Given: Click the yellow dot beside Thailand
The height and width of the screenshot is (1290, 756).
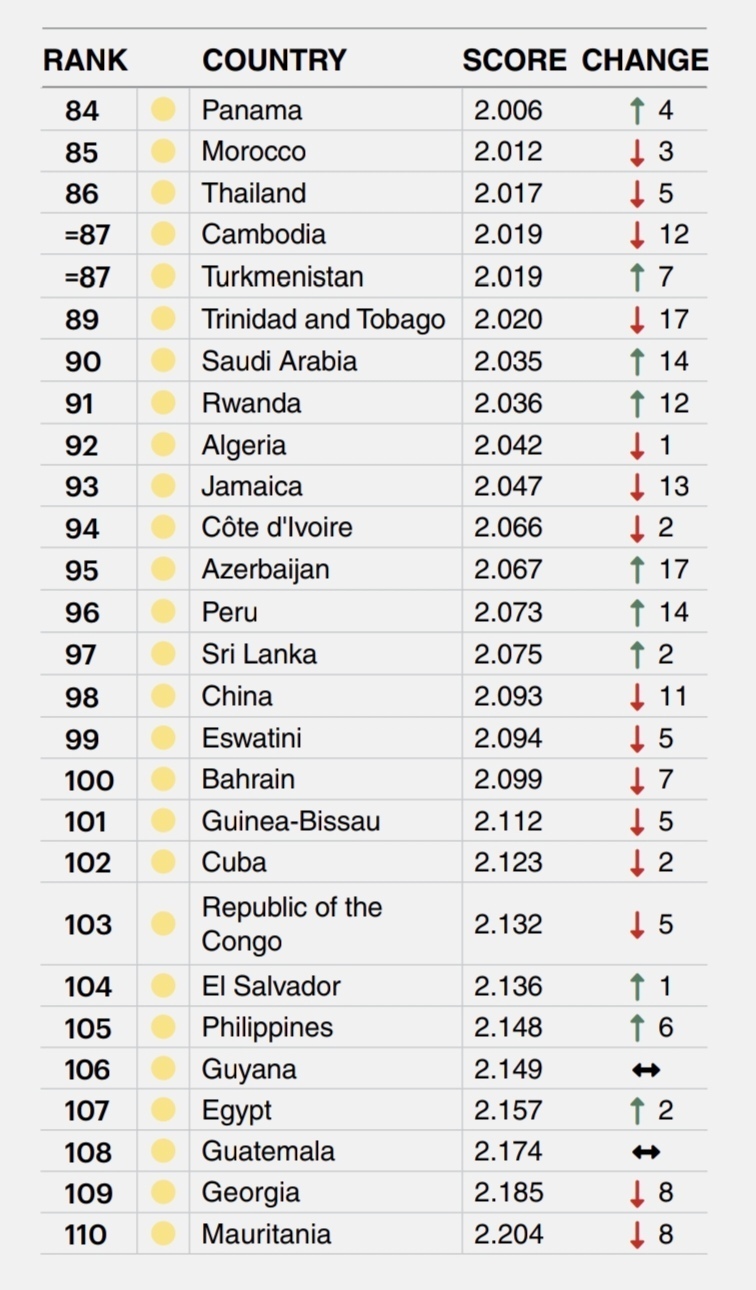Looking at the screenshot, I should pos(163,193).
